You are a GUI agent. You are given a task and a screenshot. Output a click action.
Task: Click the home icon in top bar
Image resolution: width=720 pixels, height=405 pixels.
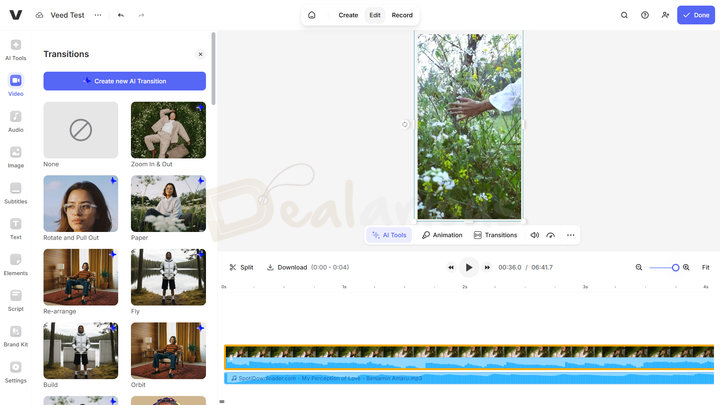312,15
